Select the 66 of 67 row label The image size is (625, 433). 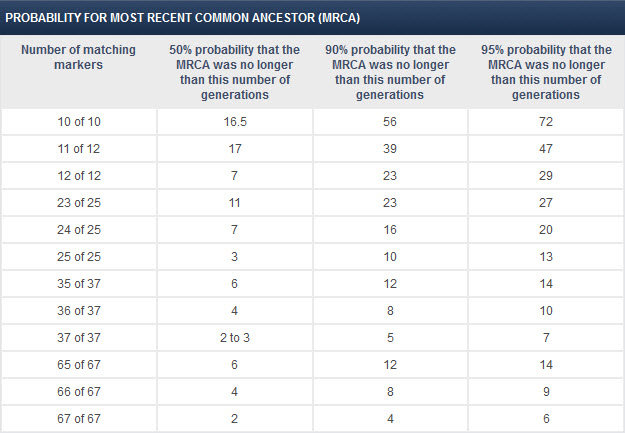(79, 392)
